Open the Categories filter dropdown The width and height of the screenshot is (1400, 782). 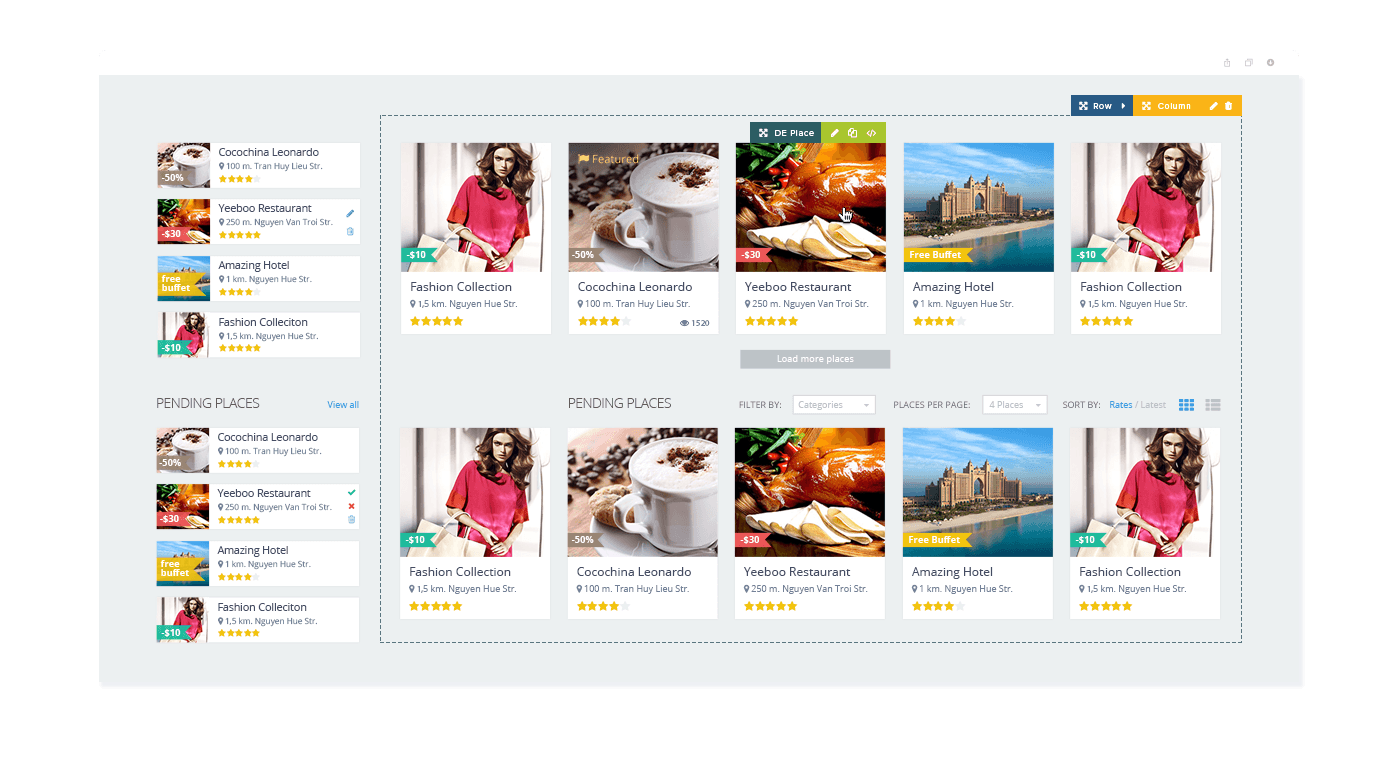pos(834,404)
